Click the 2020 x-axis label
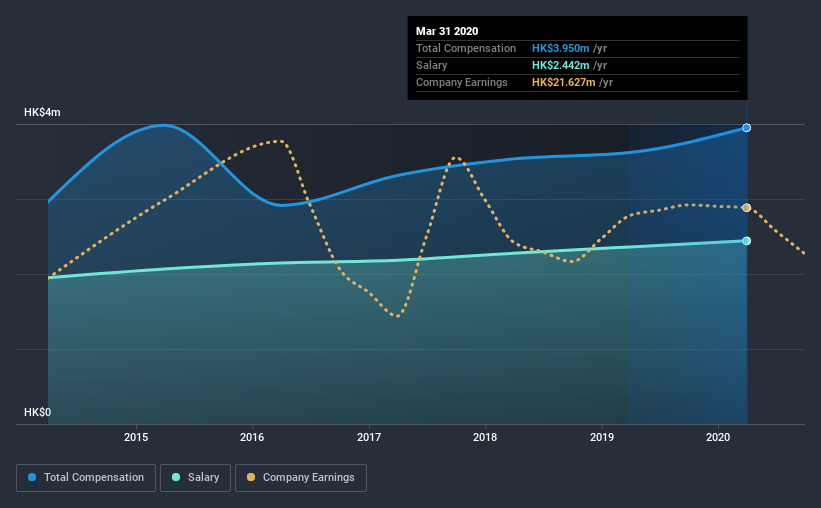The height and width of the screenshot is (508, 821). click(x=718, y=437)
